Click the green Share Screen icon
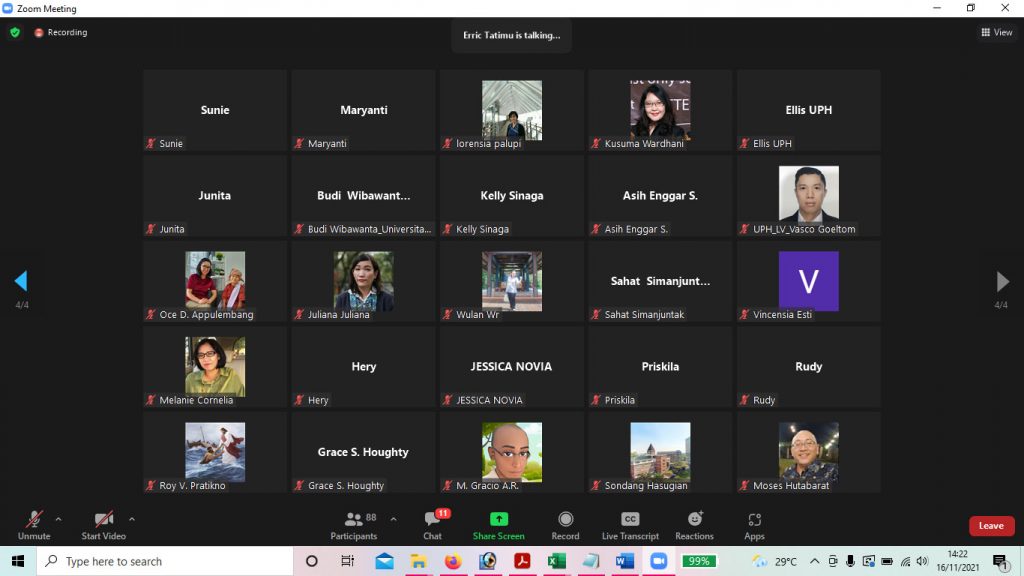The width and height of the screenshot is (1024, 576). point(498,520)
